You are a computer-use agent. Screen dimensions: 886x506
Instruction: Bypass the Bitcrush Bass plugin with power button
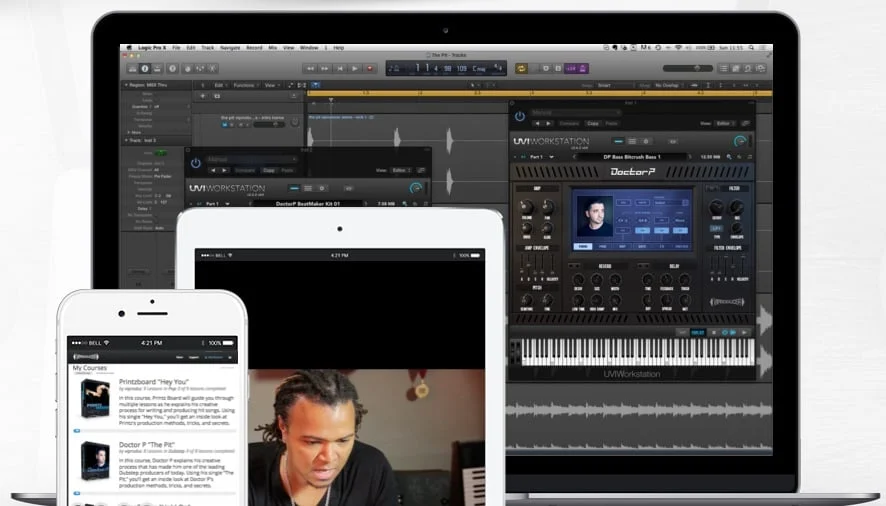point(520,116)
